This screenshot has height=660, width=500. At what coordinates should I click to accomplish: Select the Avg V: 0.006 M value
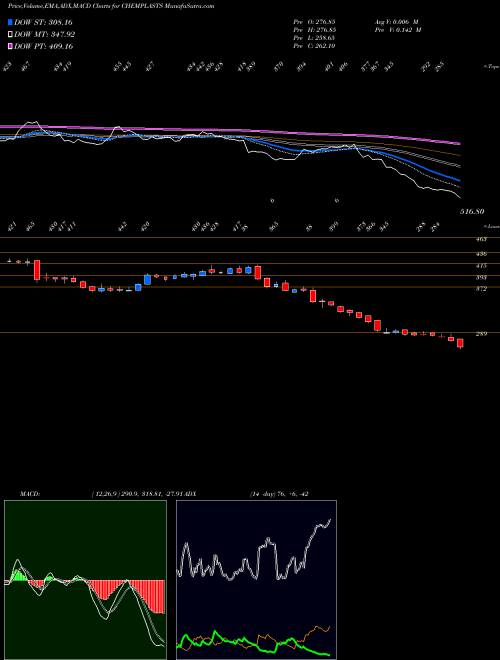(x=398, y=22)
